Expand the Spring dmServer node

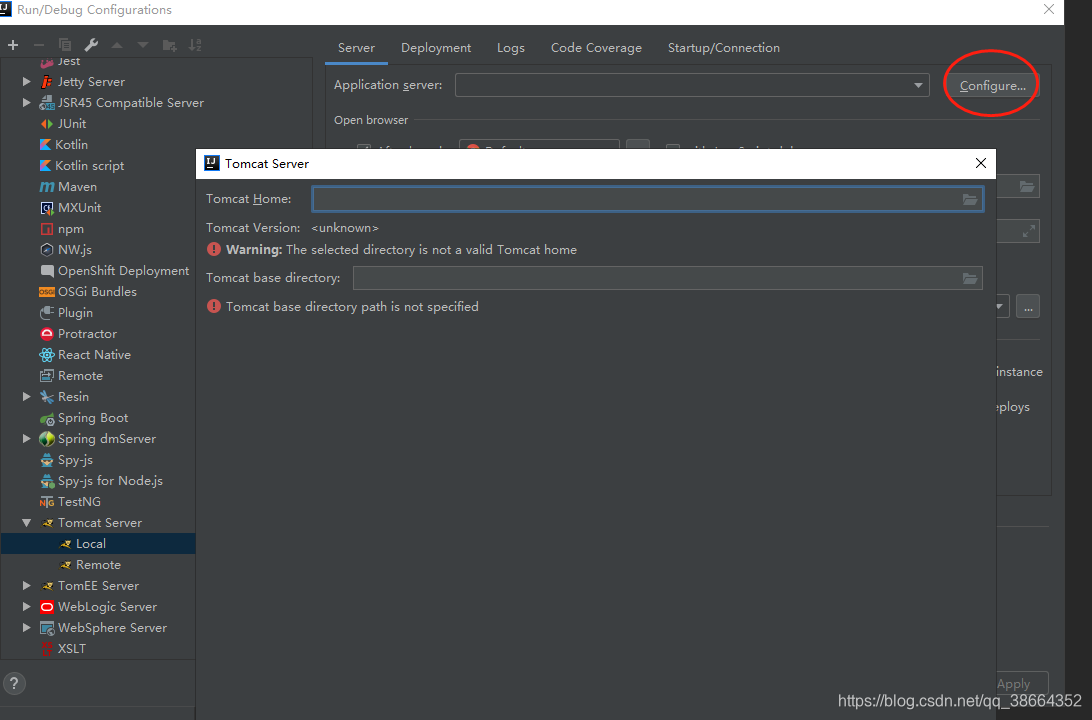pos(26,439)
